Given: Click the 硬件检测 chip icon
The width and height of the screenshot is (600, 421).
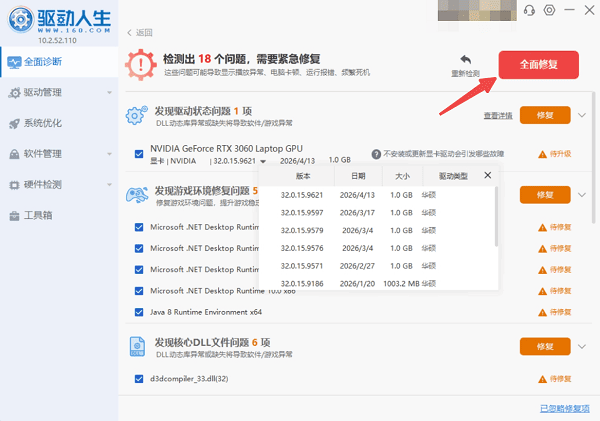Looking at the screenshot, I should tap(14, 185).
